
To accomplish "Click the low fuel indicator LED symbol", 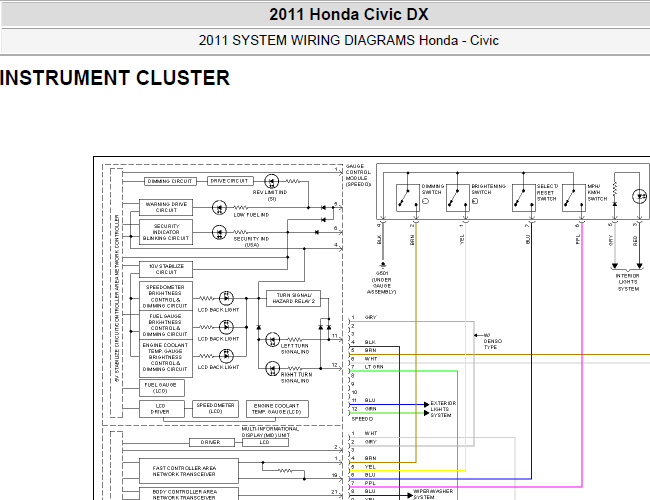I will coord(219,207).
